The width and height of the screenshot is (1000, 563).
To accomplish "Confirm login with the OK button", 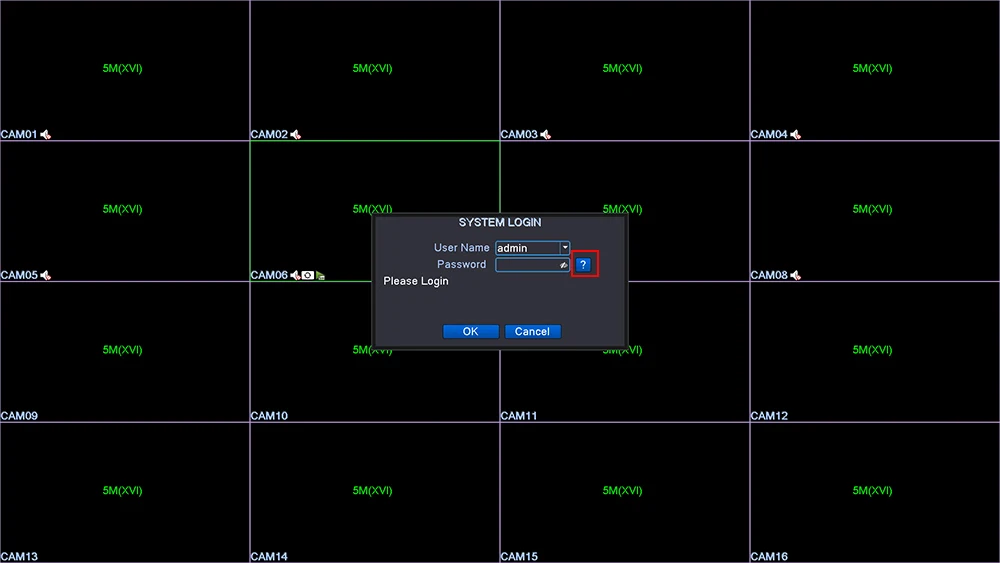I will point(471,332).
